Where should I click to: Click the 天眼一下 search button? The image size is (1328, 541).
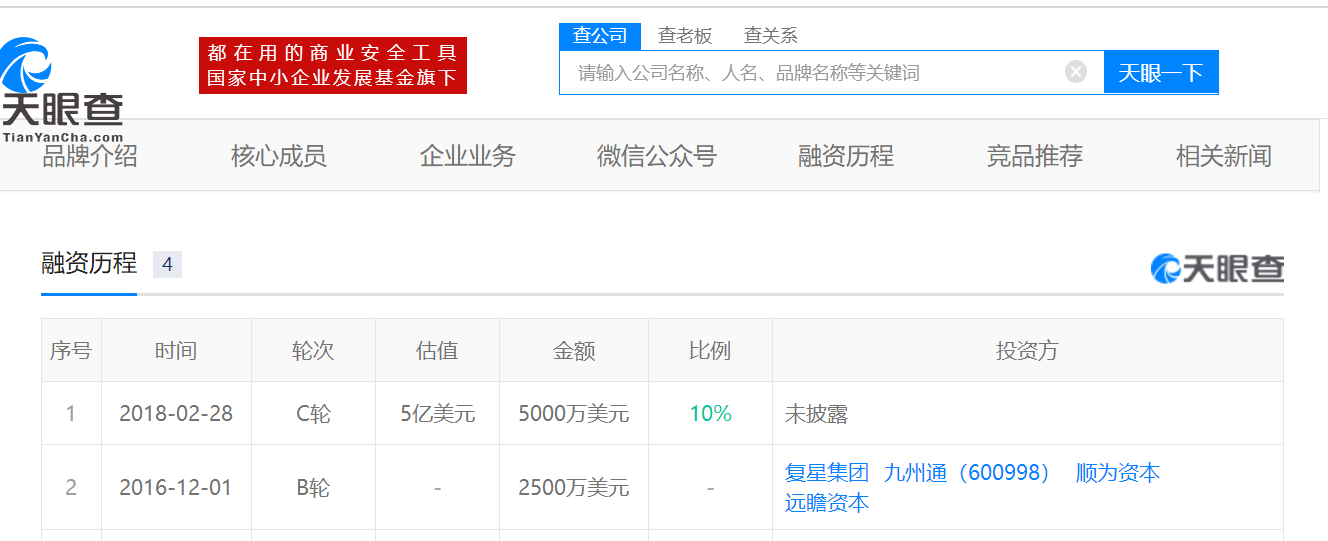pyautogui.click(x=1161, y=72)
